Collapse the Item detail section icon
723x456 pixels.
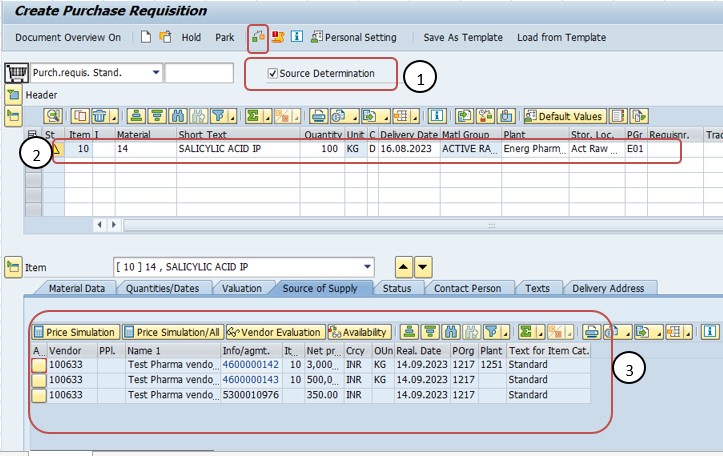[13, 267]
